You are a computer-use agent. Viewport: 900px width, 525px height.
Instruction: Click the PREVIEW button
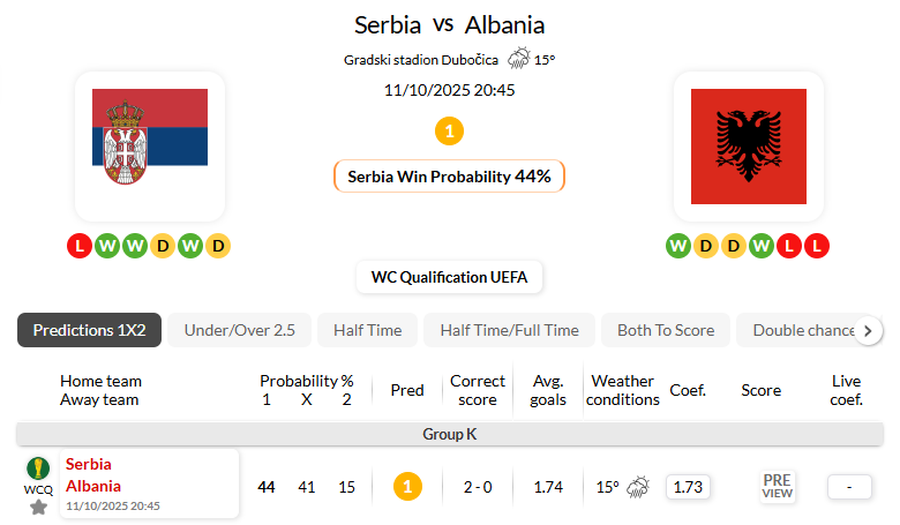(x=777, y=487)
